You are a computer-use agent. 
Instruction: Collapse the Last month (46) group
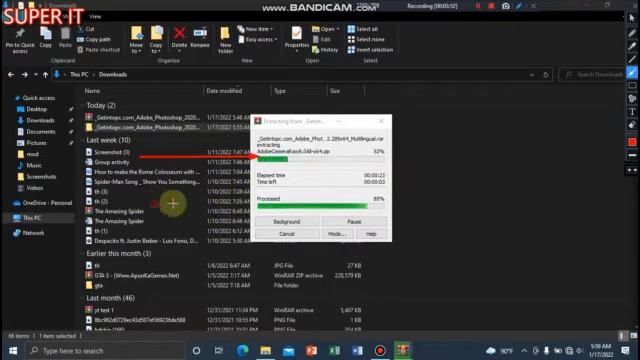[x=82, y=298]
